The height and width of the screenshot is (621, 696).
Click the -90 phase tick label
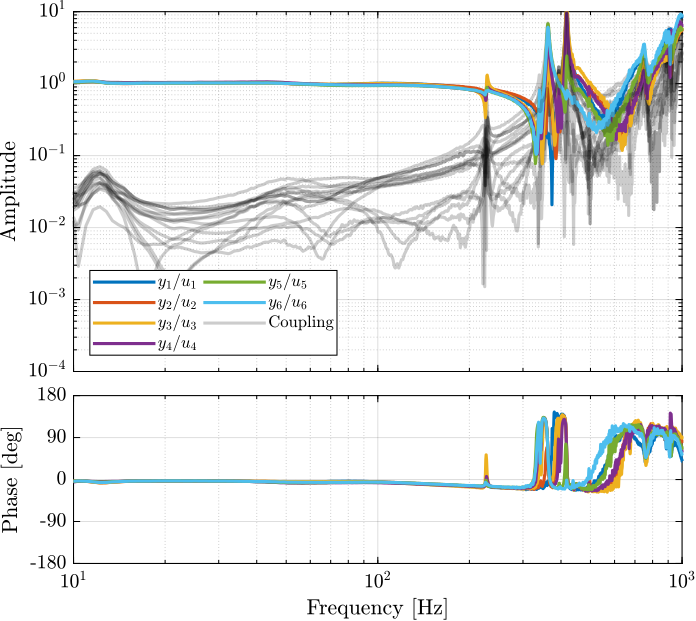click(x=53, y=521)
